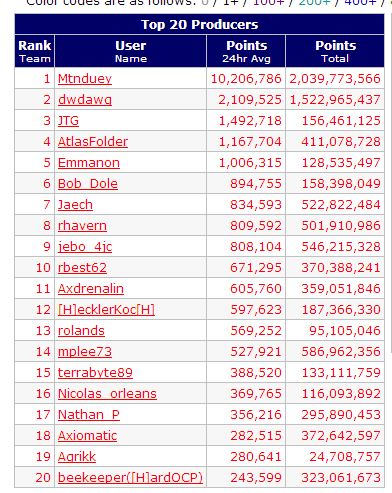Viewport: 392px width, 493px height.
Task: Open AtlasFolder's stats page
Action: (x=93, y=142)
